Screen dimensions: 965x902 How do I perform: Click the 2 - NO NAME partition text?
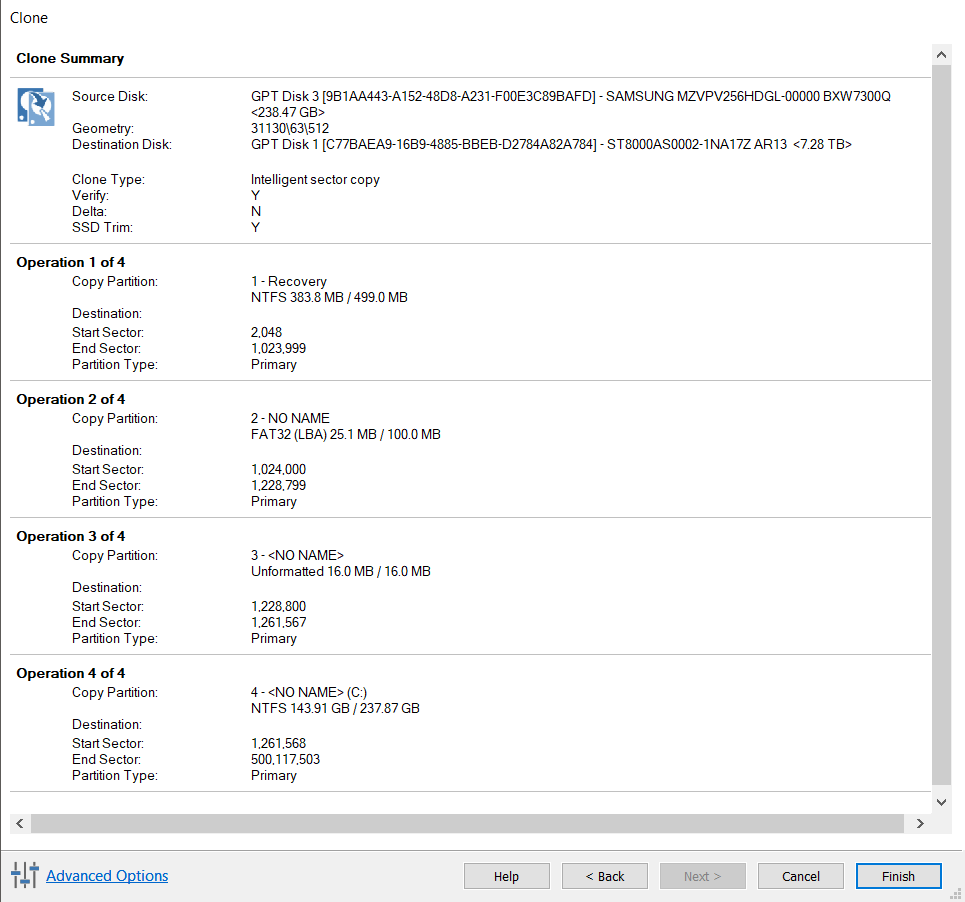(290, 418)
